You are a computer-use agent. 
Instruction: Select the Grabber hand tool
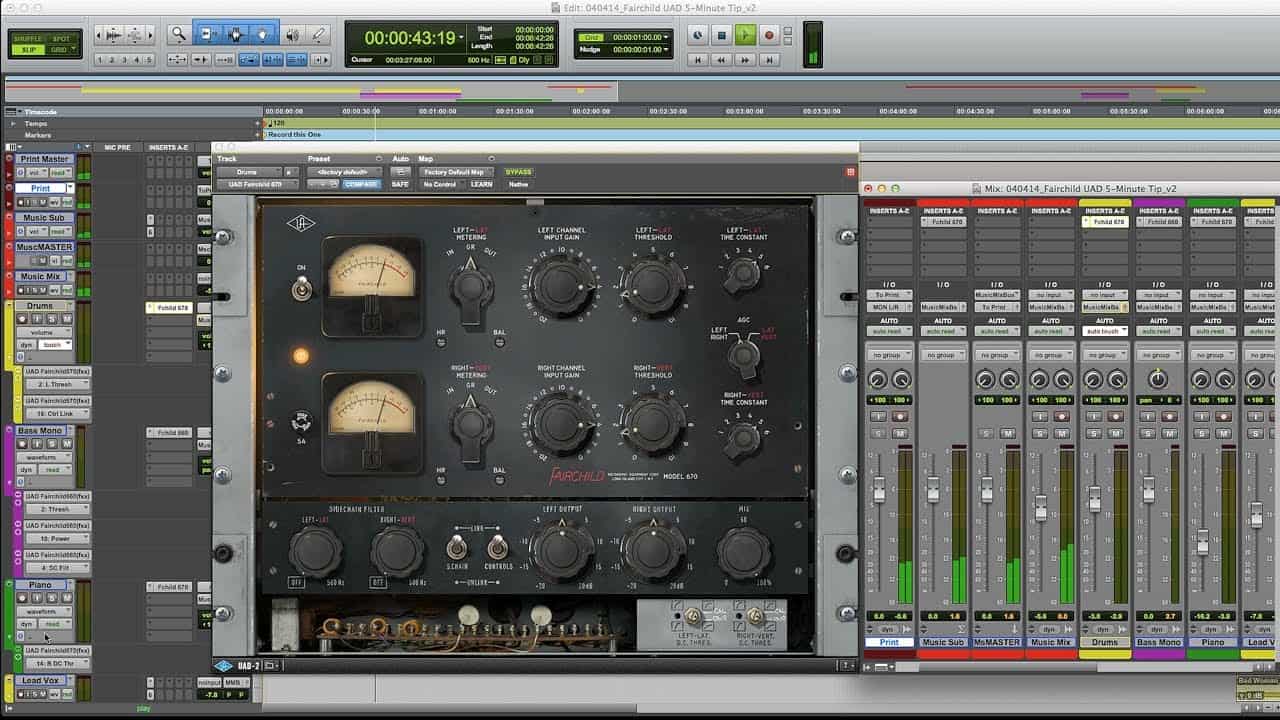pos(264,34)
